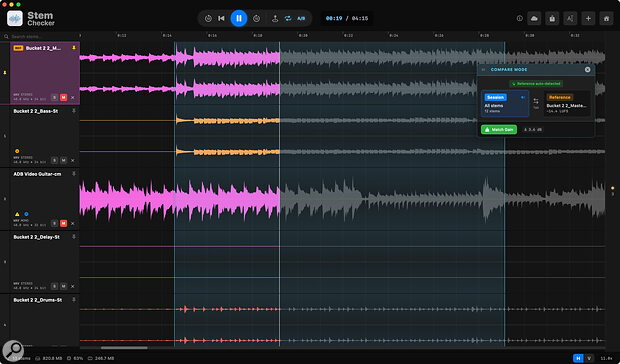Pin the Bucket 2 2_Bass-St stem

74,111
